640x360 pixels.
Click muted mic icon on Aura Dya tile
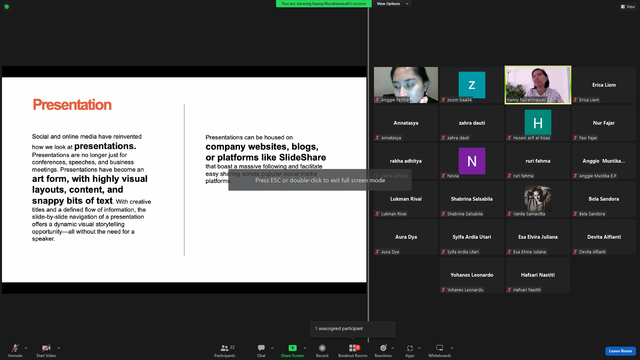coord(378,251)
